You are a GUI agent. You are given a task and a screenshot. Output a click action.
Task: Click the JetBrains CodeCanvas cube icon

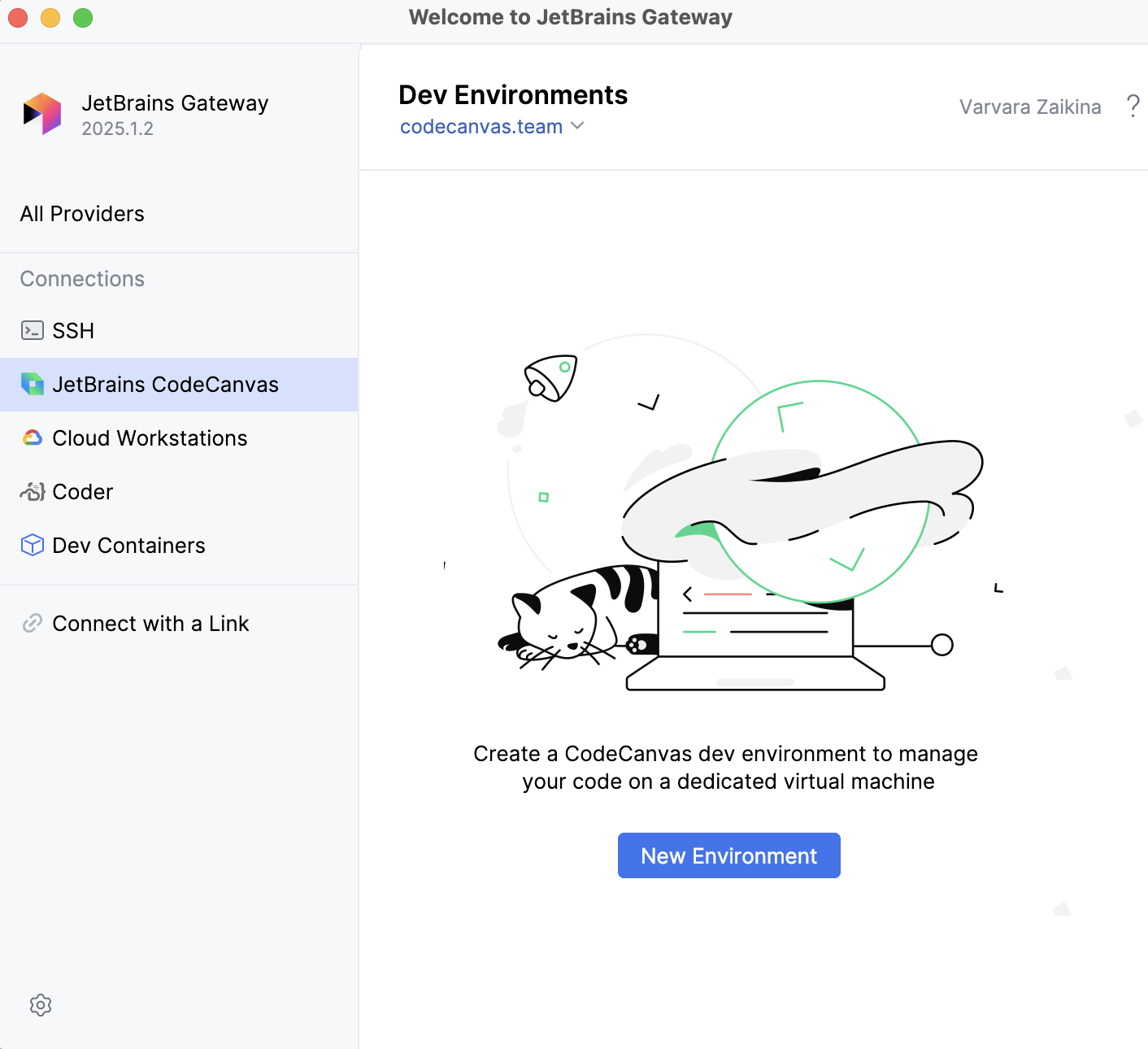pos(33,384)
